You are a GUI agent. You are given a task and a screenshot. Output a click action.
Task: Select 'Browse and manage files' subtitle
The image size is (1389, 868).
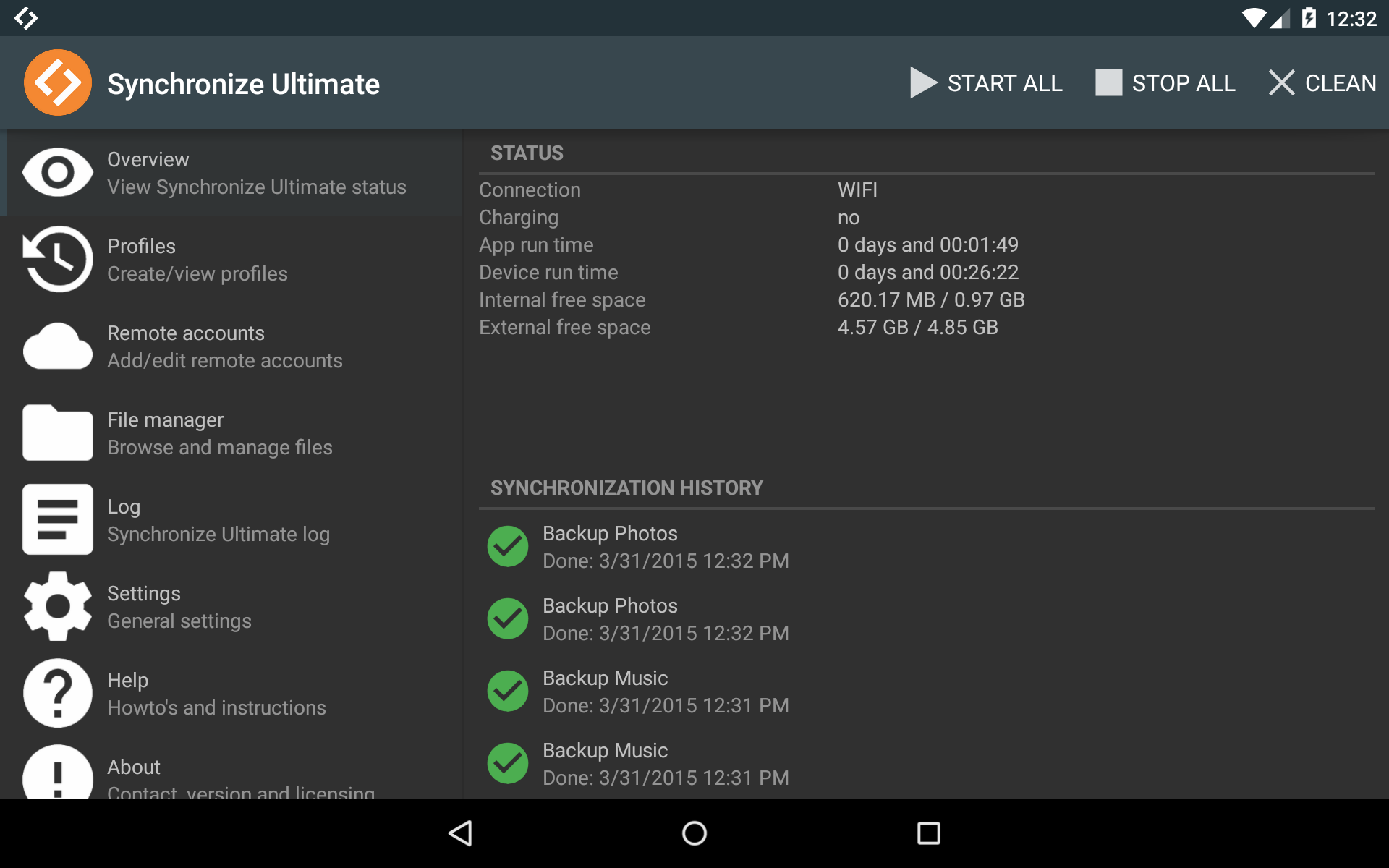click(x=220, y=447)
